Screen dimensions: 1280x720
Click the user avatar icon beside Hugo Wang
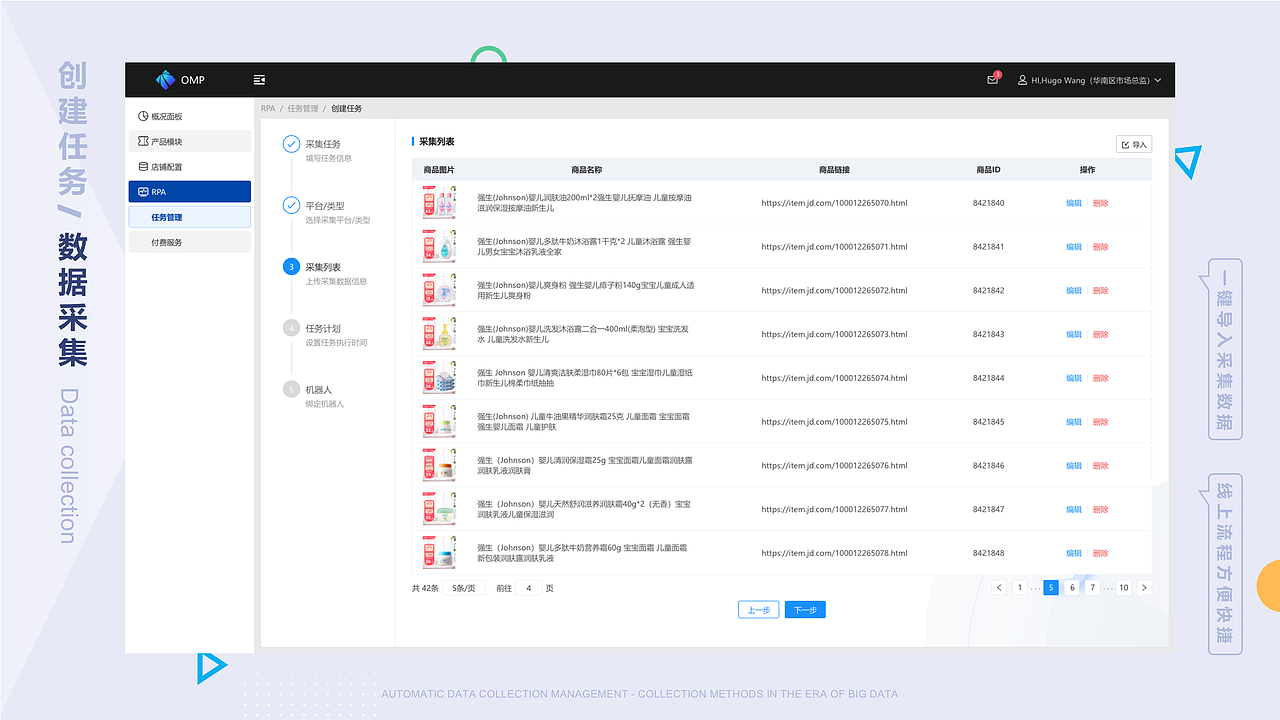point(1023,80)
